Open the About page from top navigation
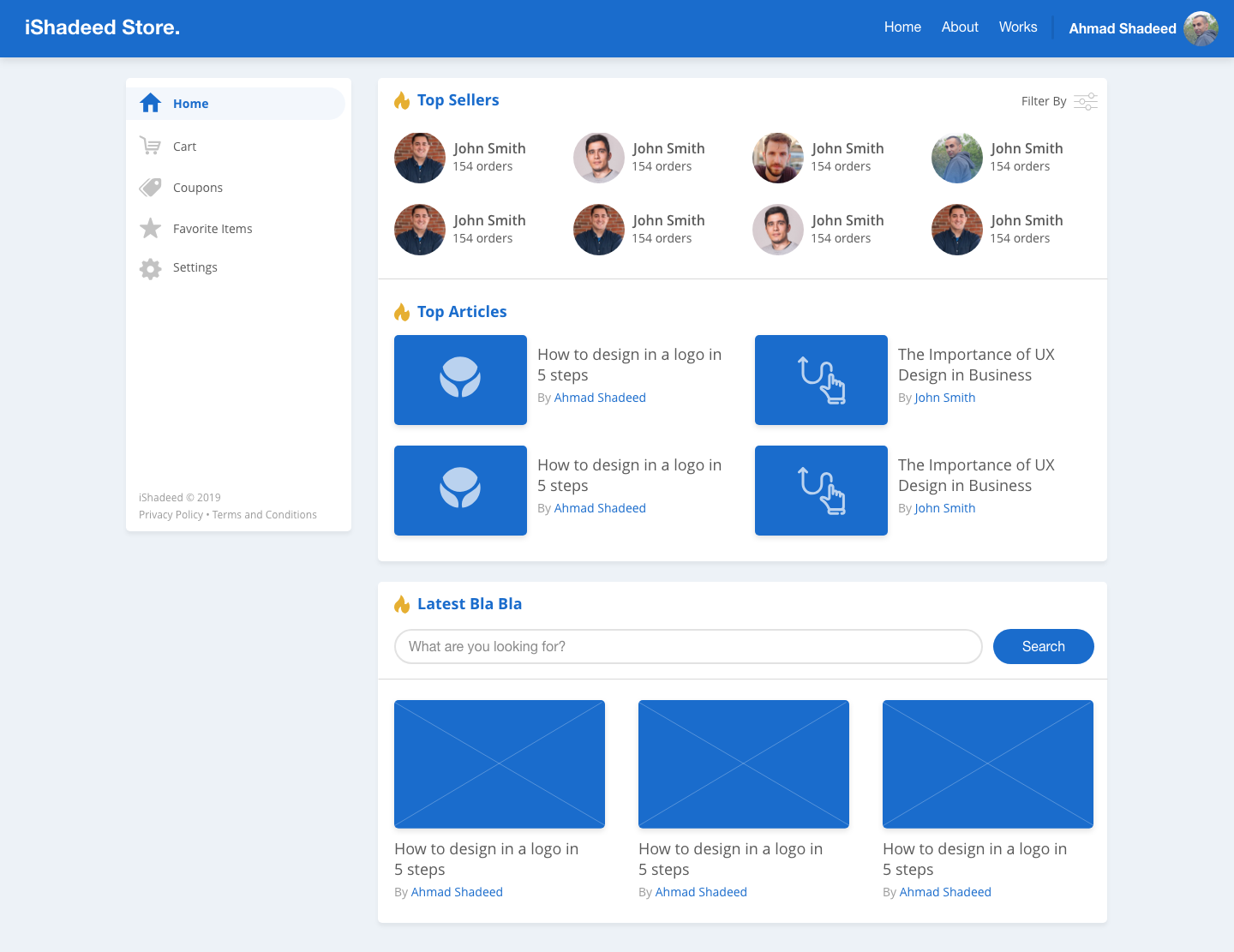 (x=960, y=27)
